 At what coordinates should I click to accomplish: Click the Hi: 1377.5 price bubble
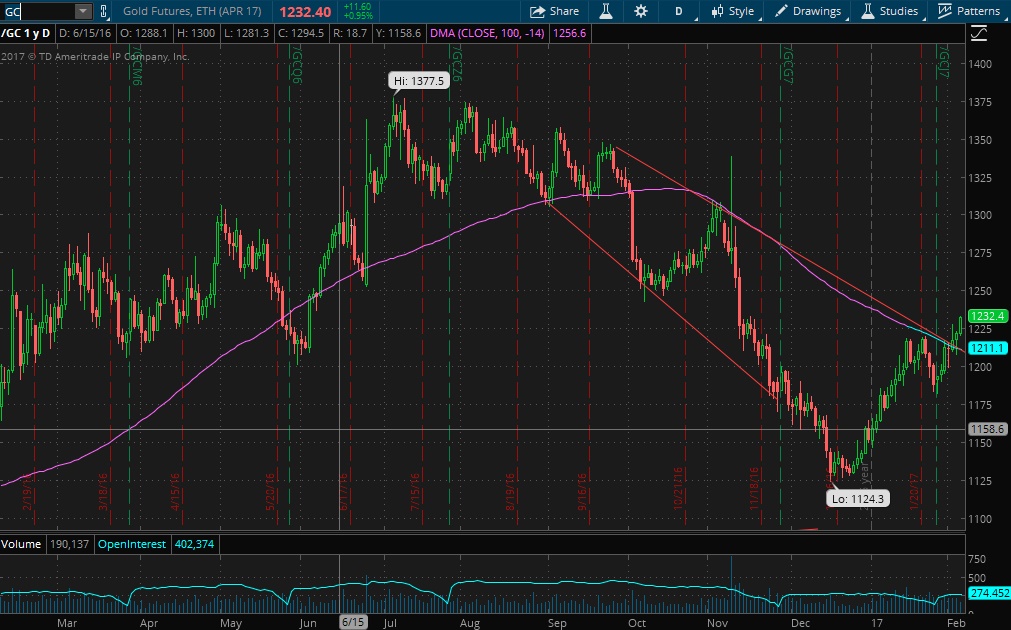[x=419, y=81]
